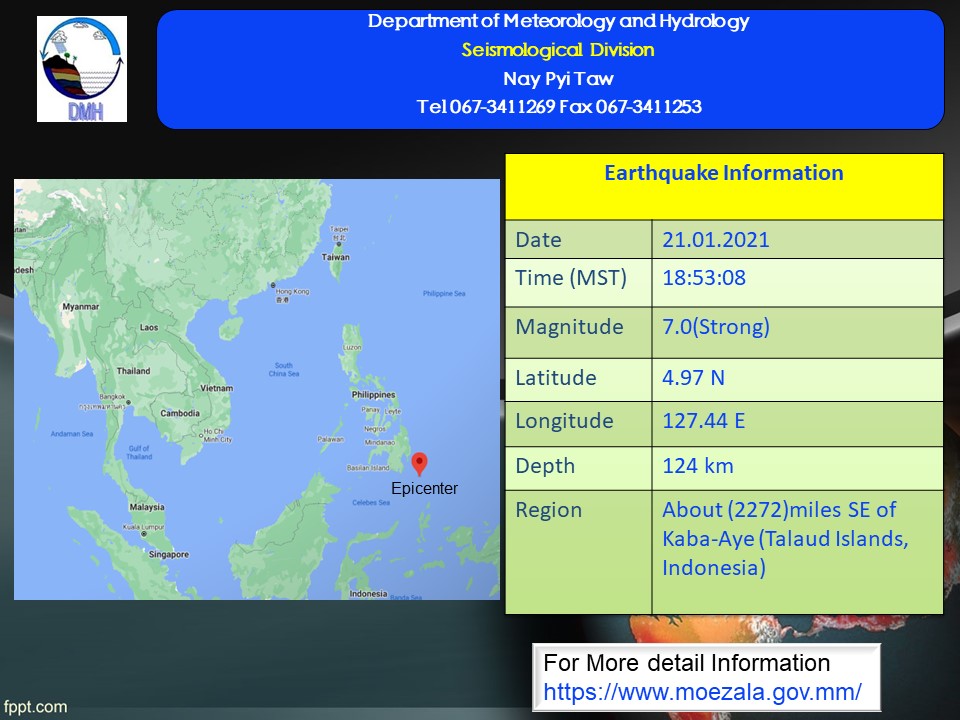
Task: Click the telephone and fax number line
Action: pyautogui.click(x=559, y=107)
